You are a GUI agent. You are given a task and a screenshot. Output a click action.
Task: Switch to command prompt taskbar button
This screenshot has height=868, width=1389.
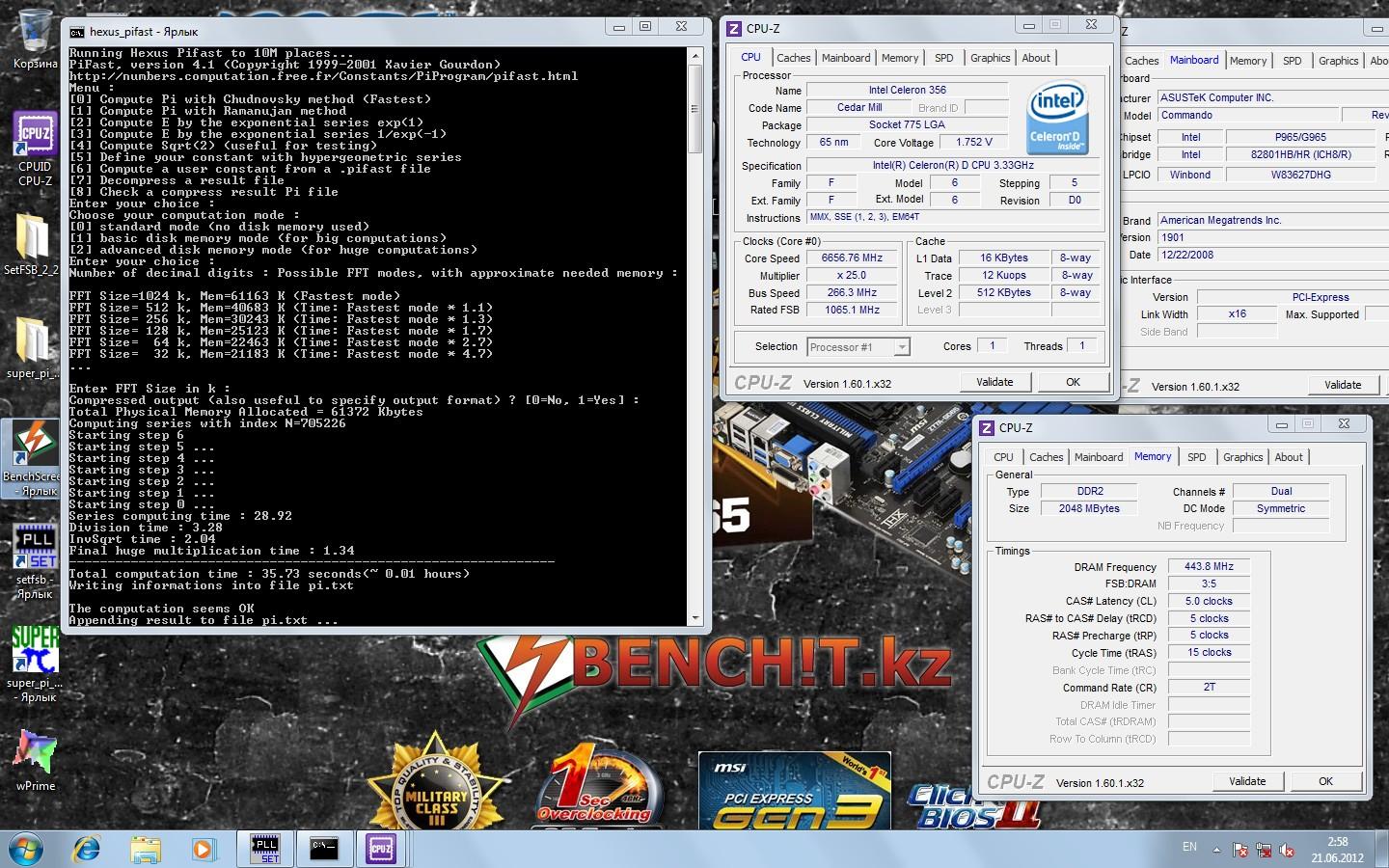323,850
